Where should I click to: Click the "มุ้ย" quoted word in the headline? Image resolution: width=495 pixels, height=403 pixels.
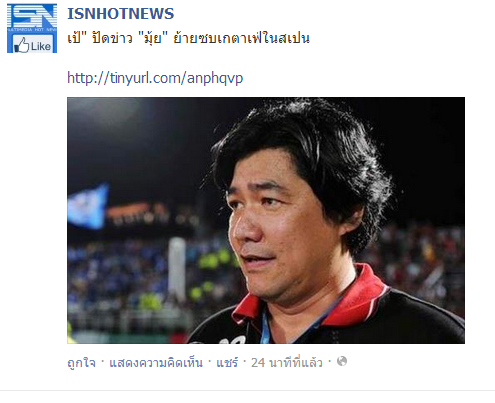[x=152, y=38]
